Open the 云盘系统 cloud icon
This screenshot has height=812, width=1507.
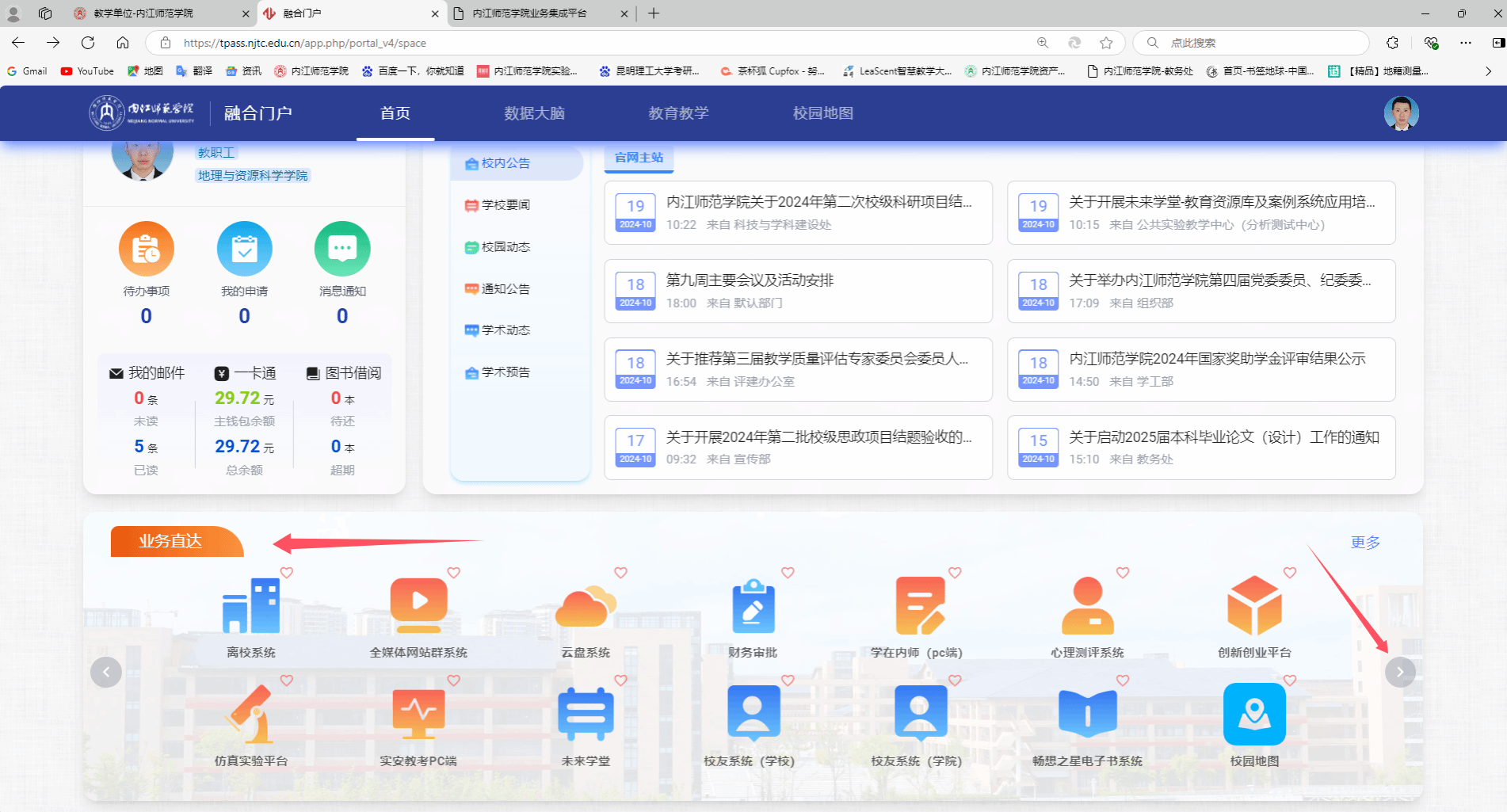586,608
